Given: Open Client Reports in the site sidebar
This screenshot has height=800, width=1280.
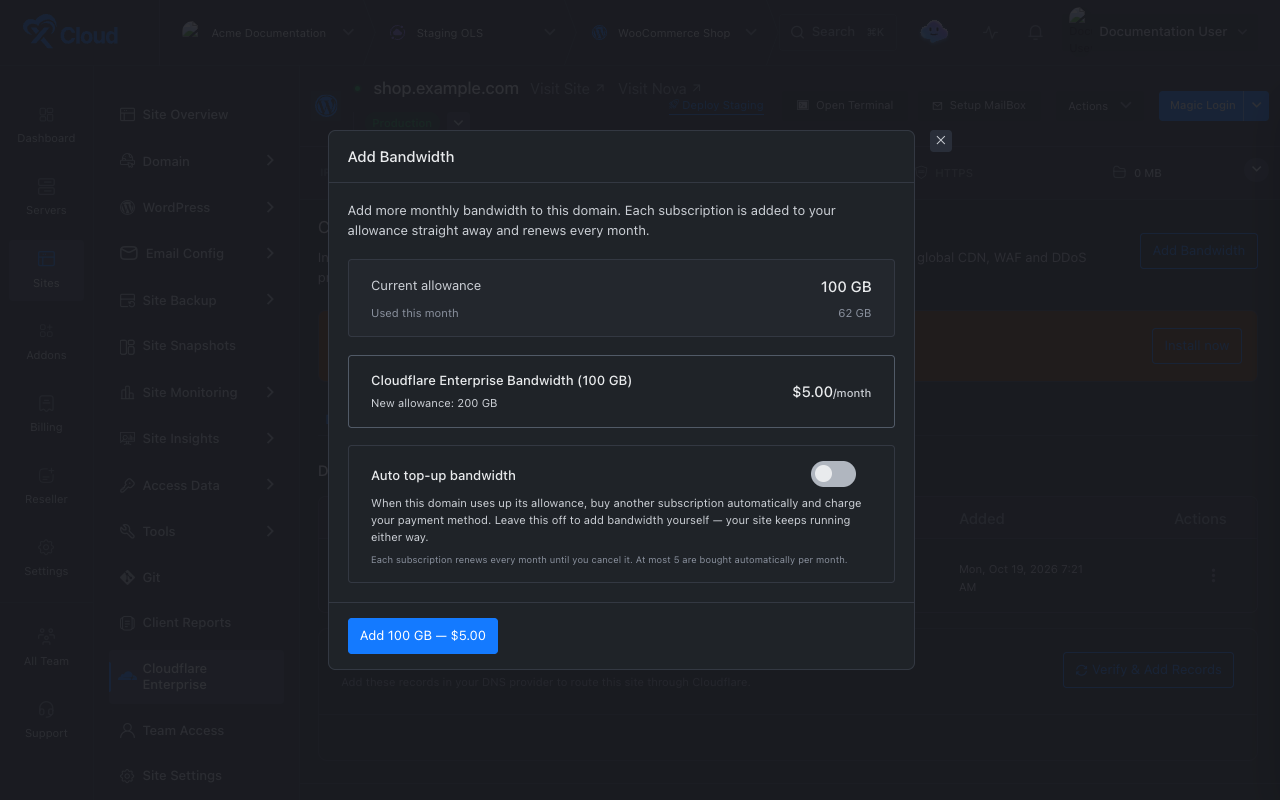Looking at the screenshot, I should tap(197, 623).
